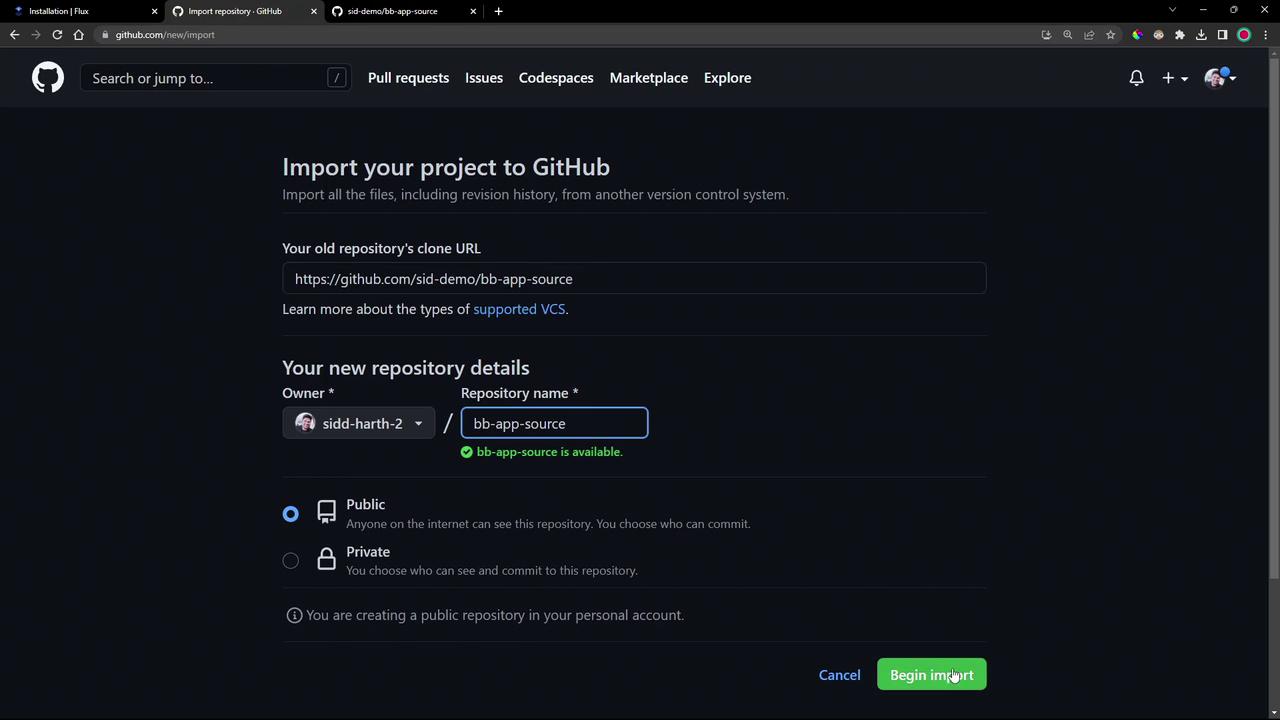The image size is (1280, 720).
Task: Click the rainbow color extension icon
Action: tap(1137, 35)
